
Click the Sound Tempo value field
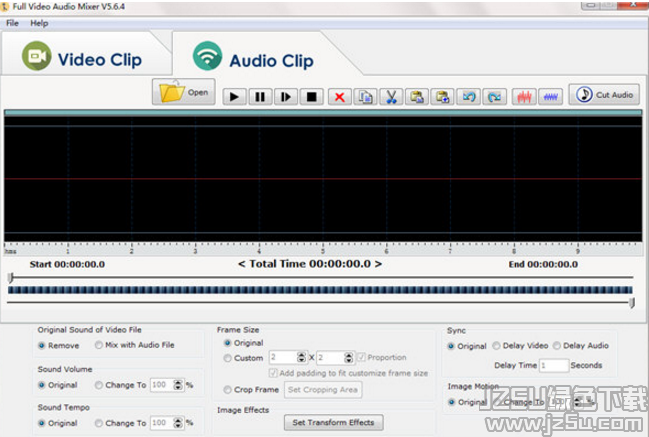click(162, 423)
